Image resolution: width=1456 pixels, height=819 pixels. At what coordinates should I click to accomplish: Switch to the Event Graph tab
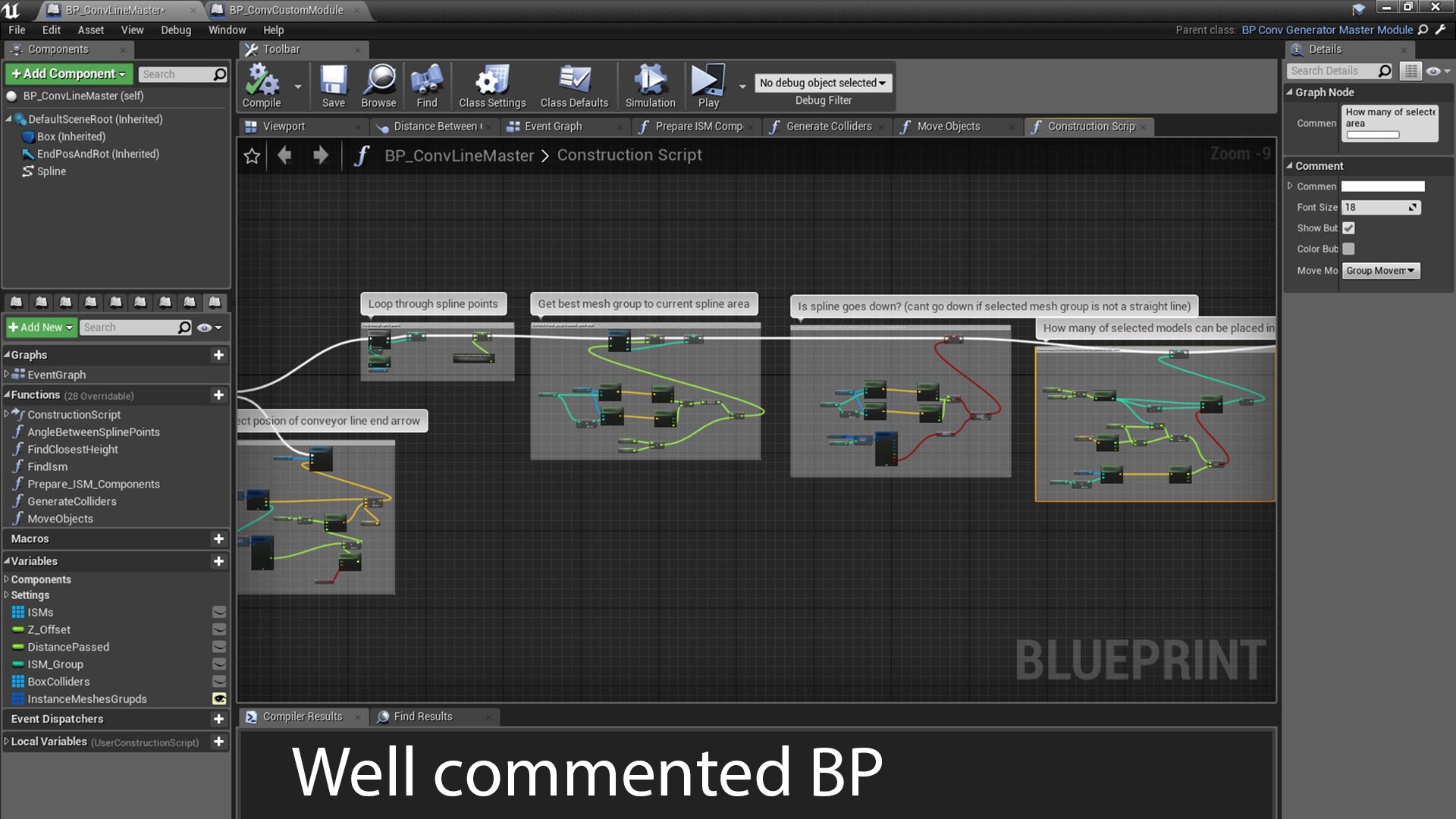pyautogui.click(x=554, y=126)
